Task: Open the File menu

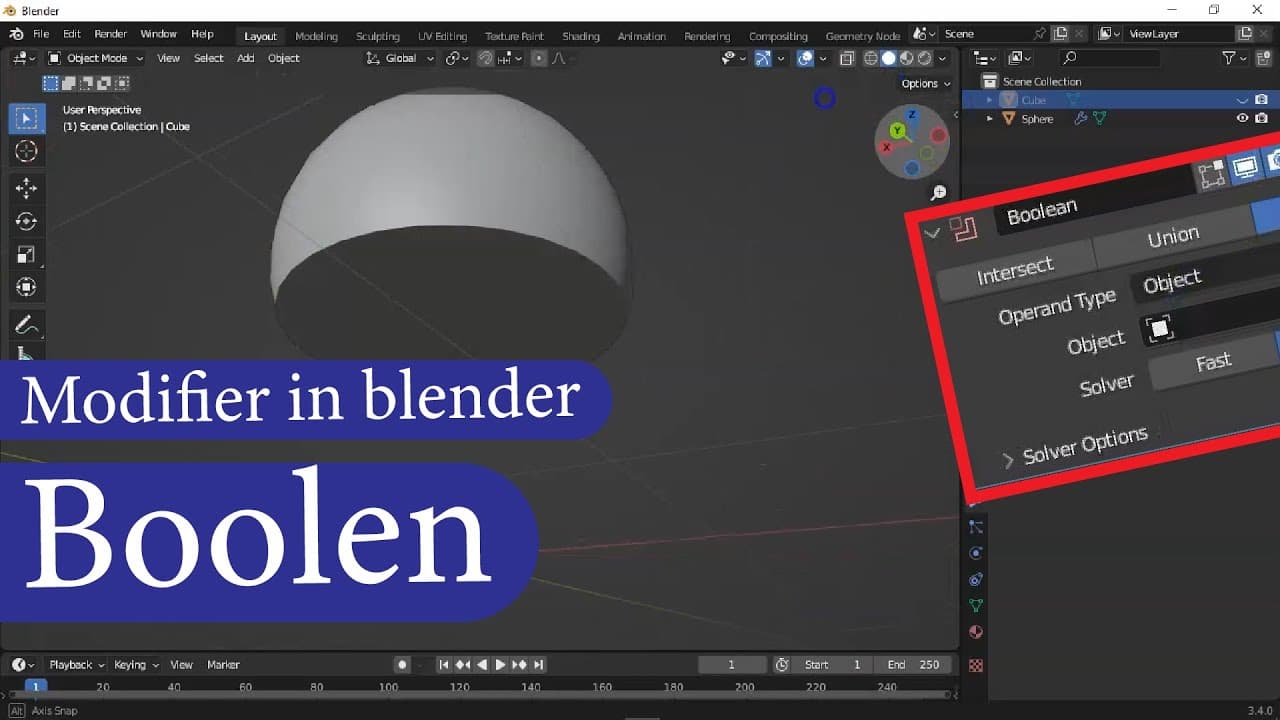Action: click(x=41, y=34)
